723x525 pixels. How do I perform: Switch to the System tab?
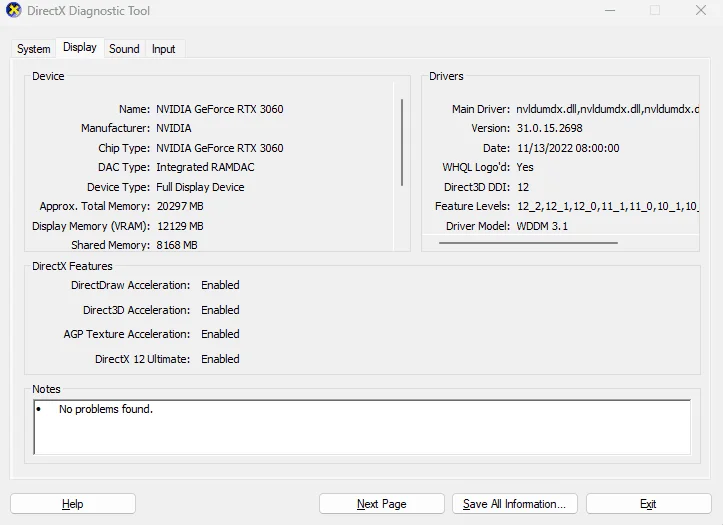(x=34, y=49)
